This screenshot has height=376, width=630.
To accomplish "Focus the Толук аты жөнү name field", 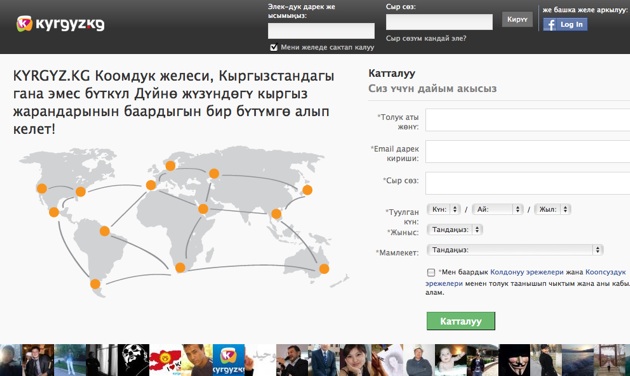I will (528, 120).
